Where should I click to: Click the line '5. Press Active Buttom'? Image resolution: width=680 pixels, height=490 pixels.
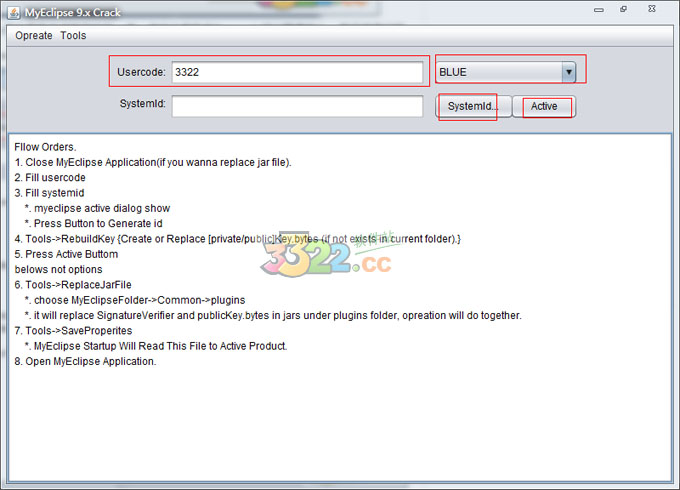pos(66,254)
